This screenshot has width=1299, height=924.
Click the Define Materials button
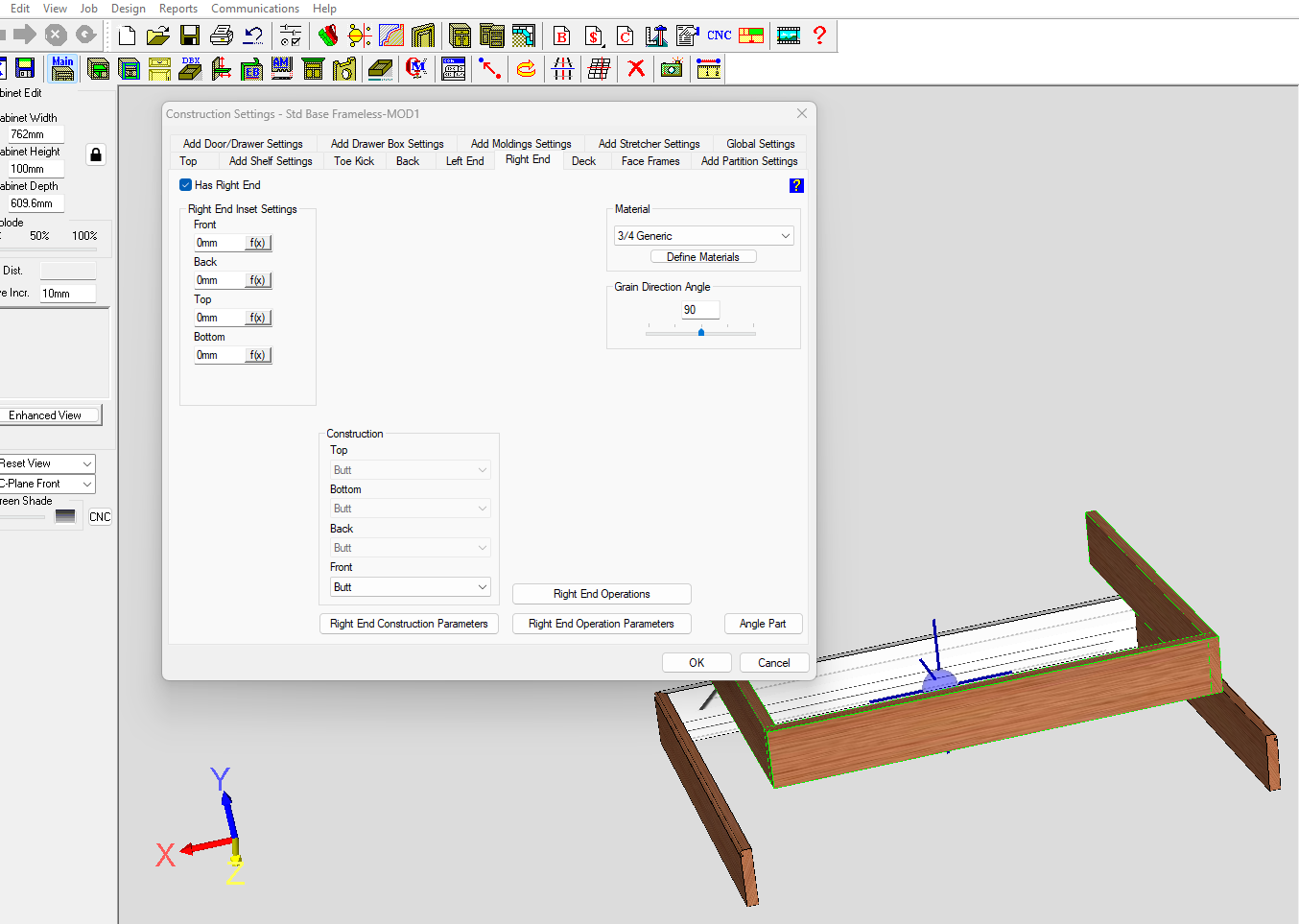[703, 257]
